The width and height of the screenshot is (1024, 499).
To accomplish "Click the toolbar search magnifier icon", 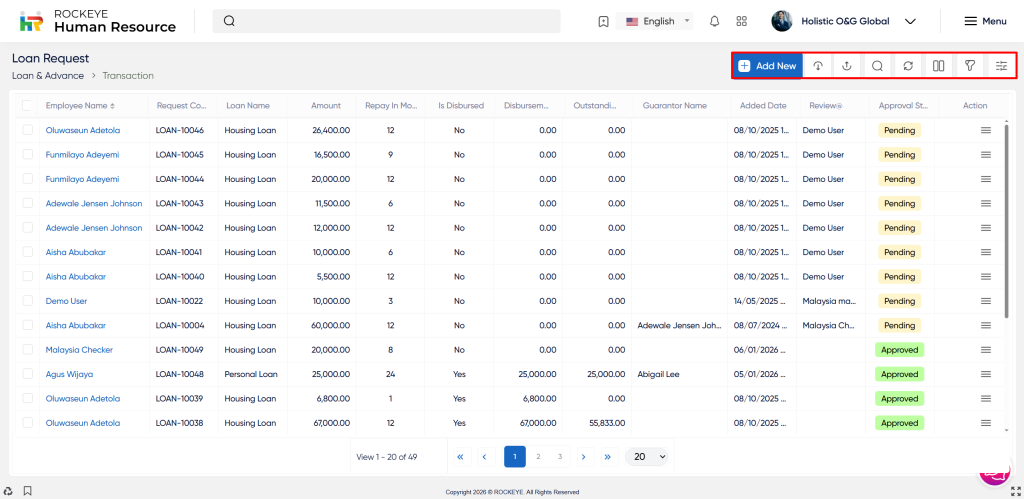I will (x=877, y=66).
